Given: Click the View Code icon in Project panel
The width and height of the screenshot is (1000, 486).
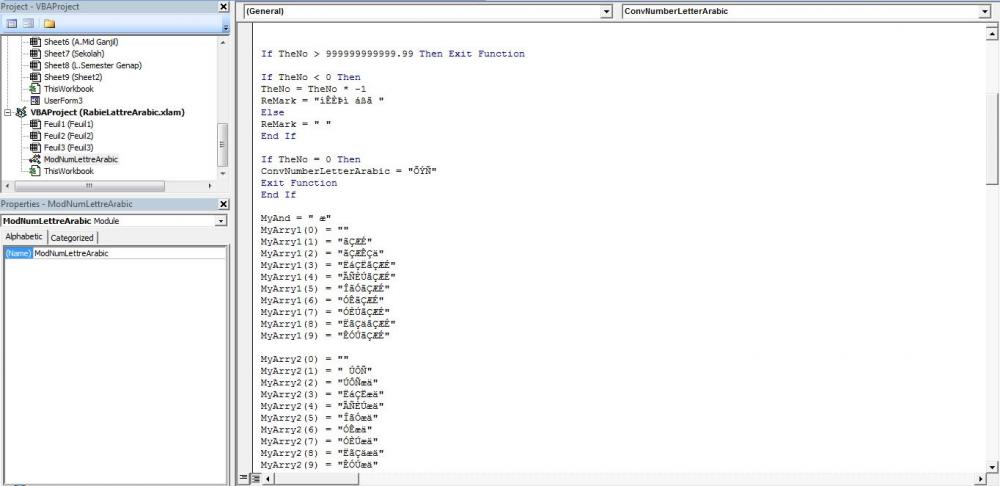Looking at the screenshot, I should (12, 23).
